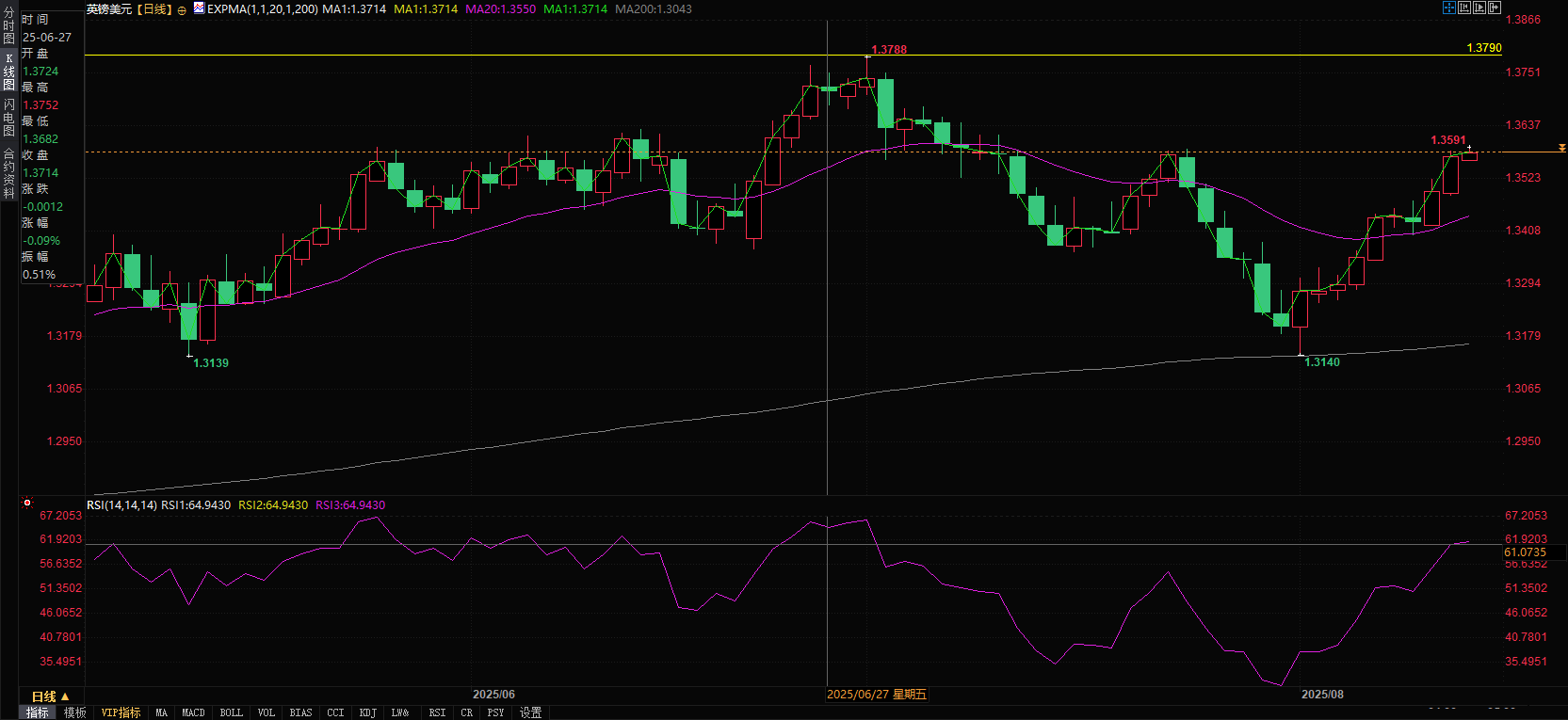Apply the VOL indicator
The height and width of the screenshot is (720, 1568).
click(x=267, y=712)
